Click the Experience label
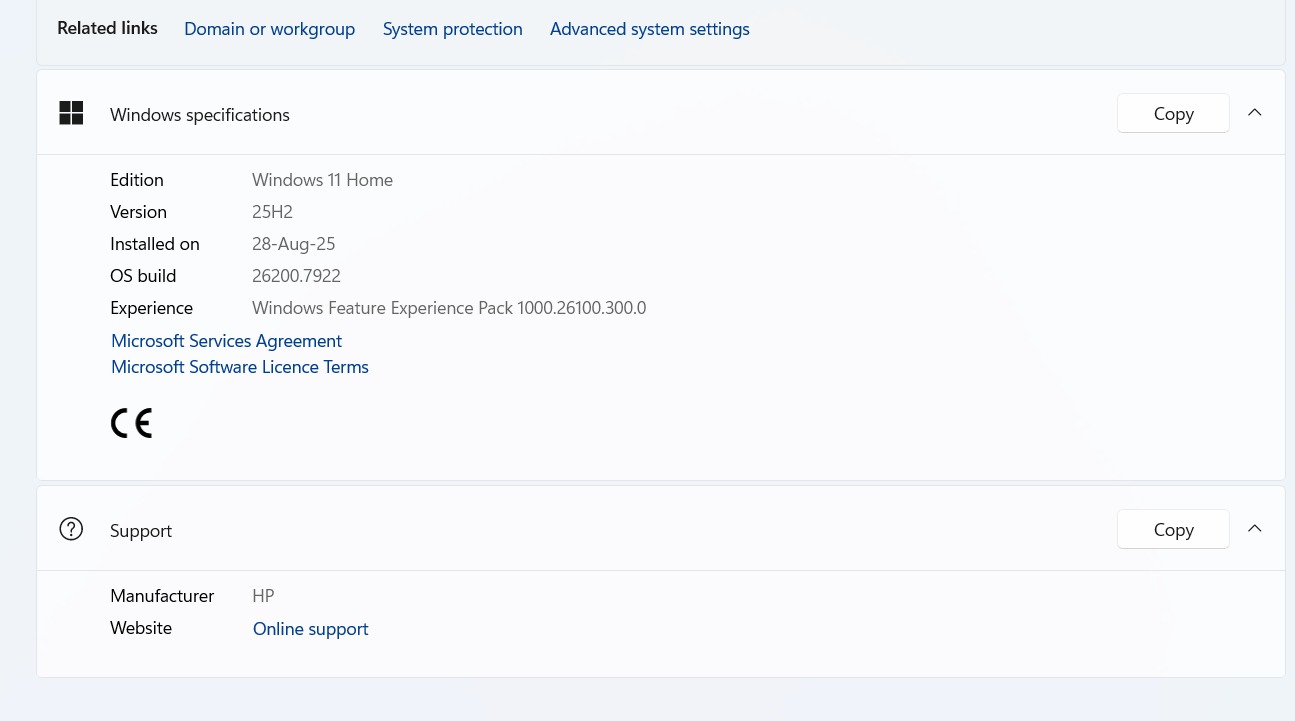This screenshot has width=1295, height=721. click(x=151, y=308)
